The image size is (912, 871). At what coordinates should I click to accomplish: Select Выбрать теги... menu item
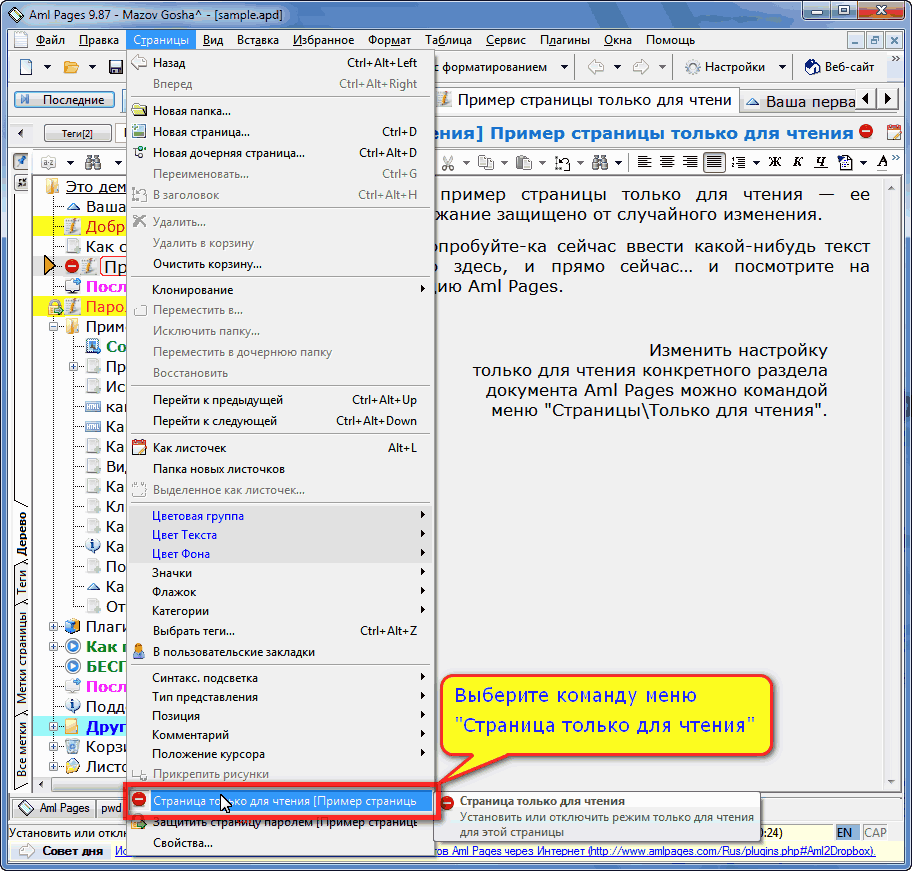[280, 631]
